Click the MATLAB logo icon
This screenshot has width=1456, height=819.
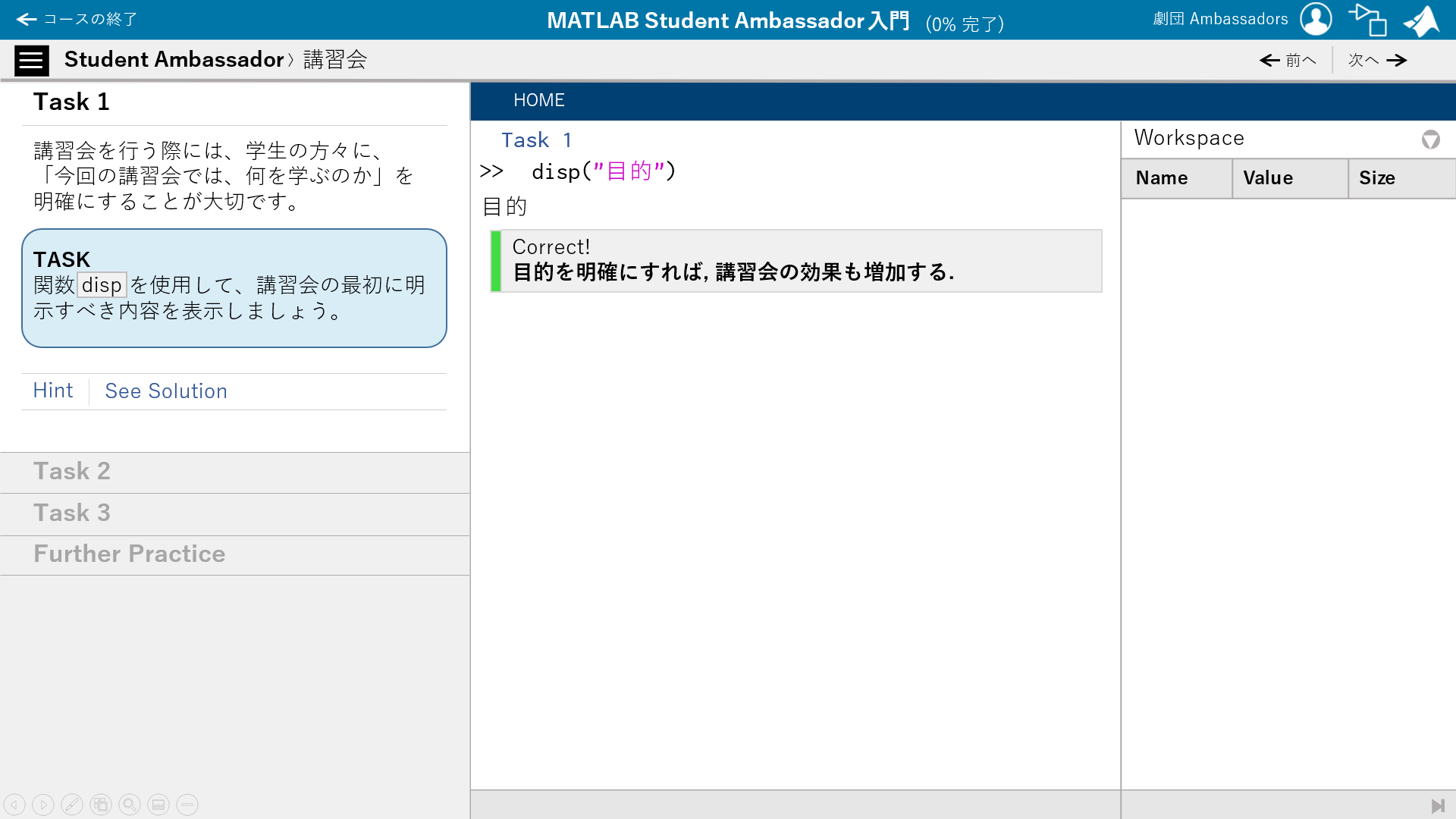(x=1422, y=20)
